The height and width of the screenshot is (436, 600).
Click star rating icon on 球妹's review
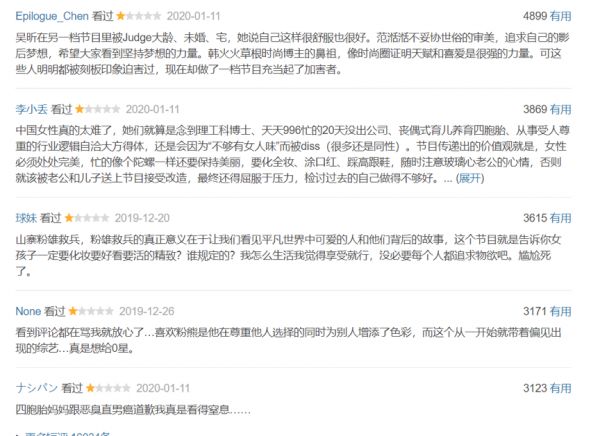(87, 218)
